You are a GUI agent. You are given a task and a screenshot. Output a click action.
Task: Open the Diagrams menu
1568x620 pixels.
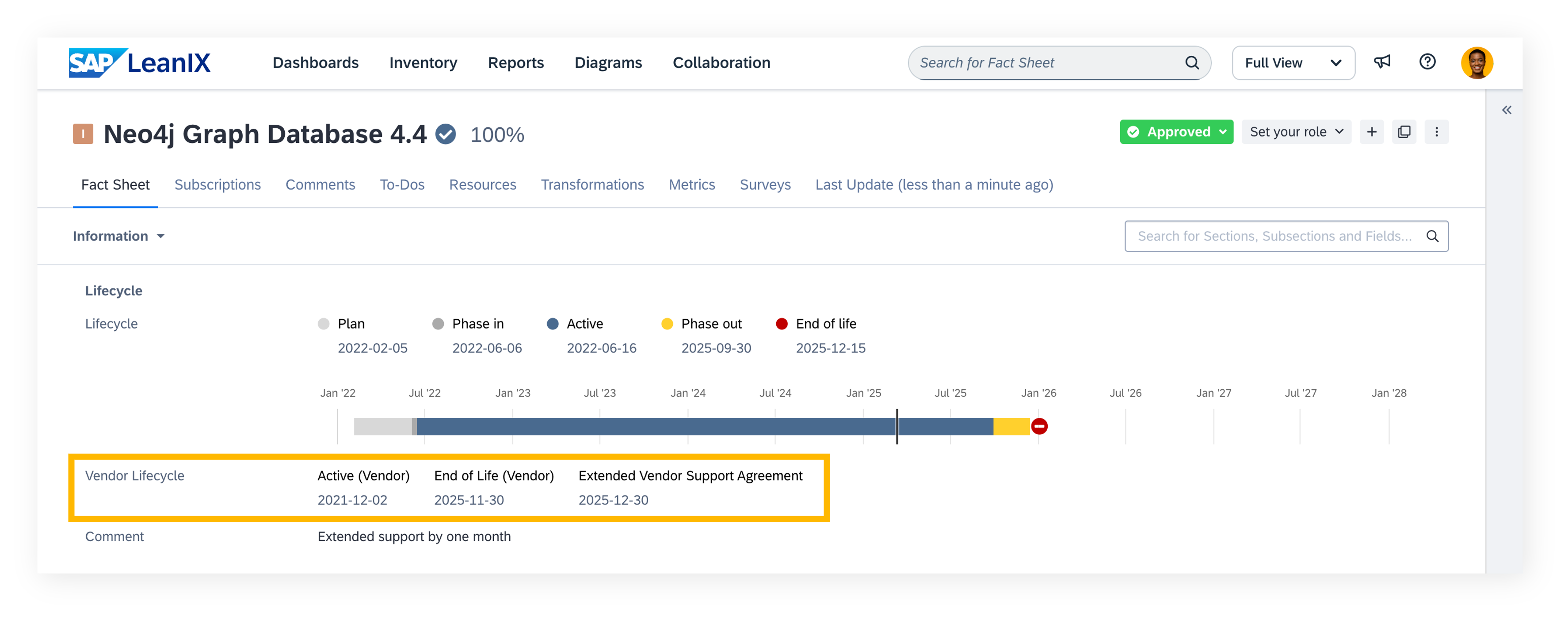pyautogui.click(x=608, y=63)
